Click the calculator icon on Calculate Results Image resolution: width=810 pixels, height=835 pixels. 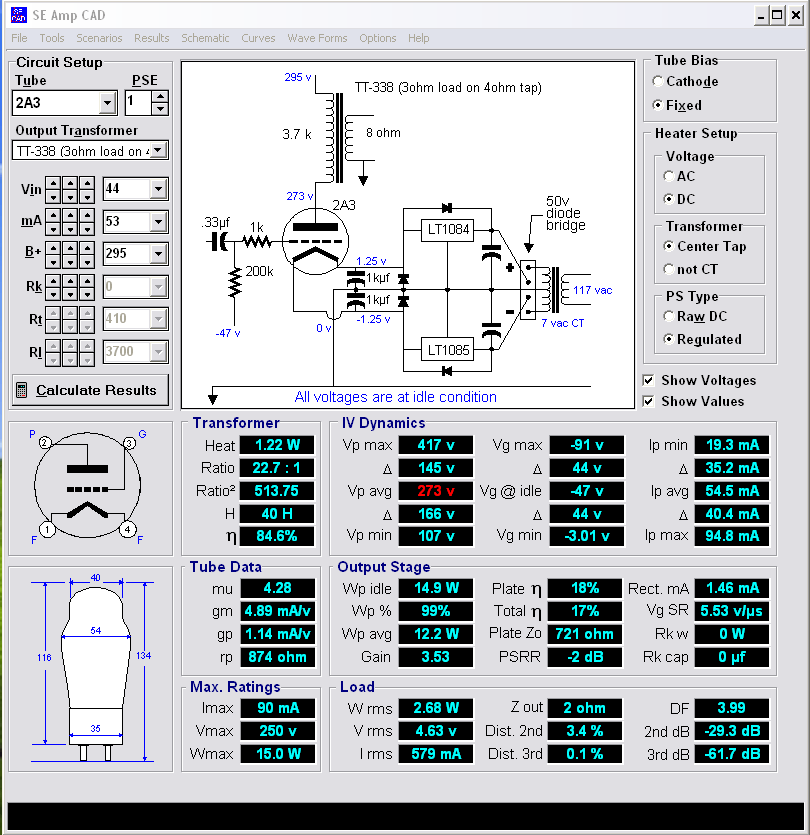click(x=21, y=390)
